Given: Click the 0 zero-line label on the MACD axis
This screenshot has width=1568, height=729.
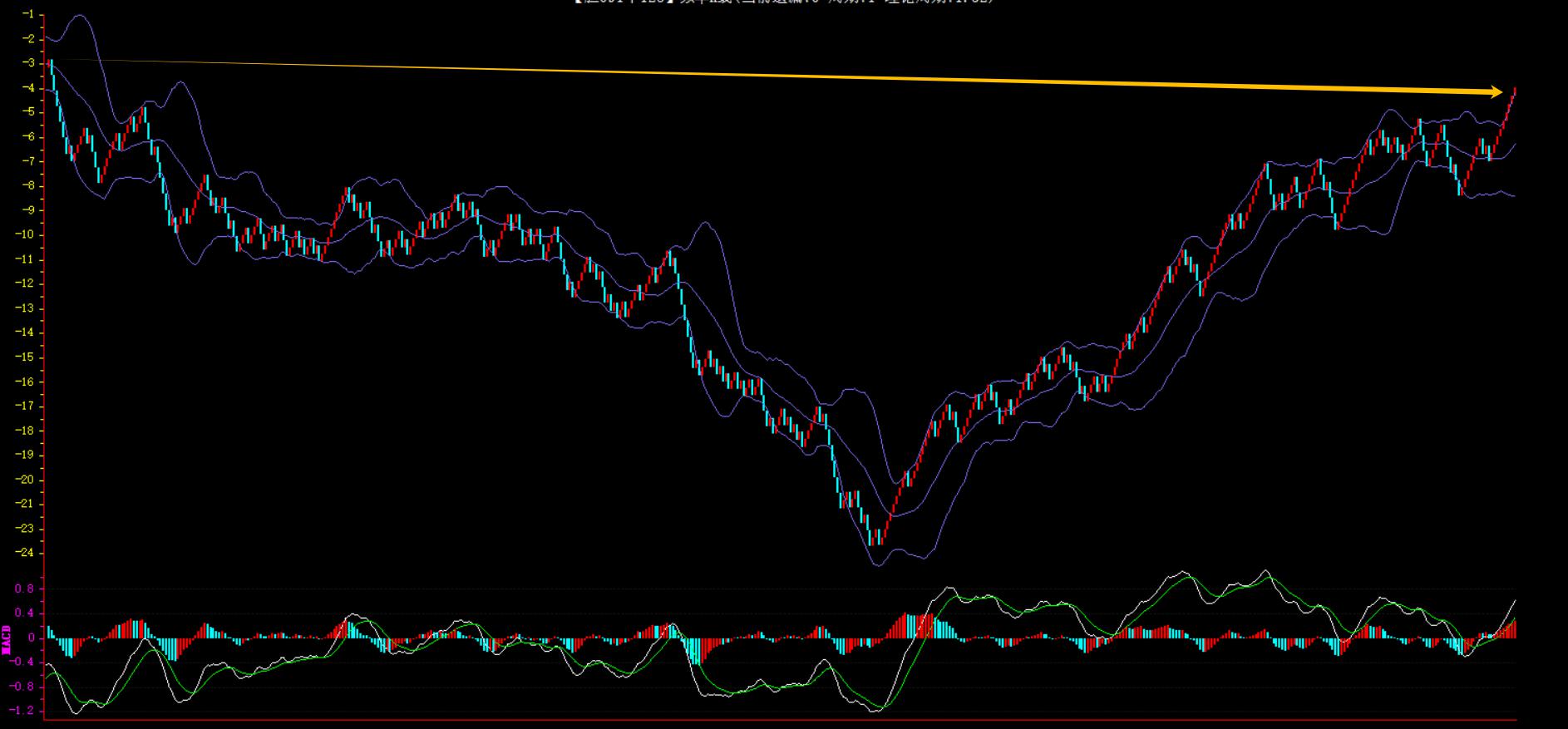Looking at the screenshot, I should (31, 638).
